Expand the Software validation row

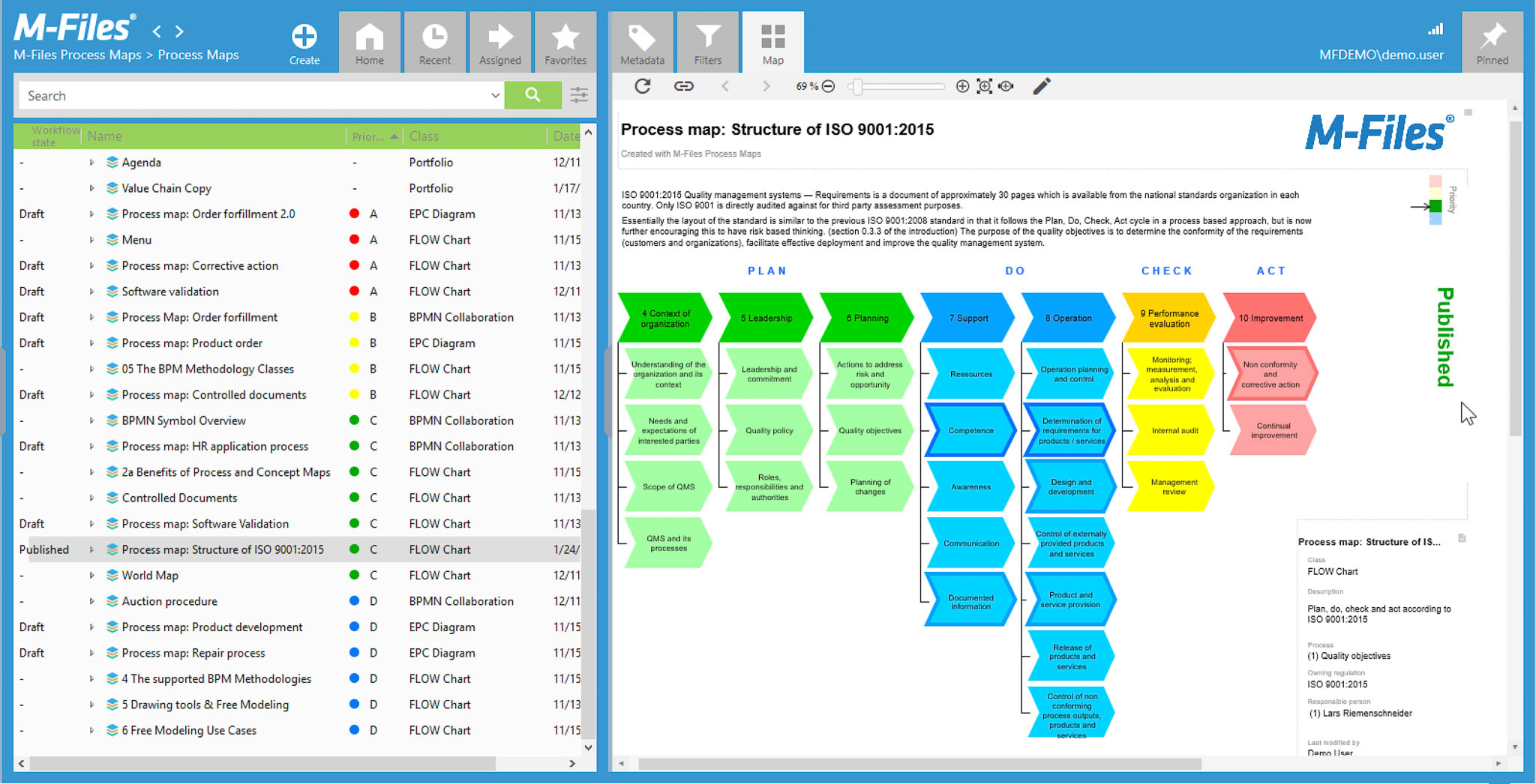tap(91, 292)
